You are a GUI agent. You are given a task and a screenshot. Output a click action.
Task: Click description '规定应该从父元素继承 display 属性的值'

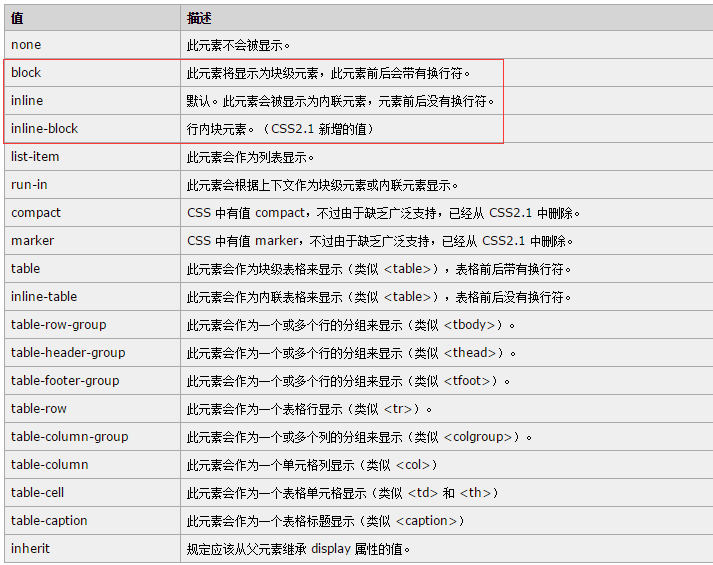(x=298, y=549)
